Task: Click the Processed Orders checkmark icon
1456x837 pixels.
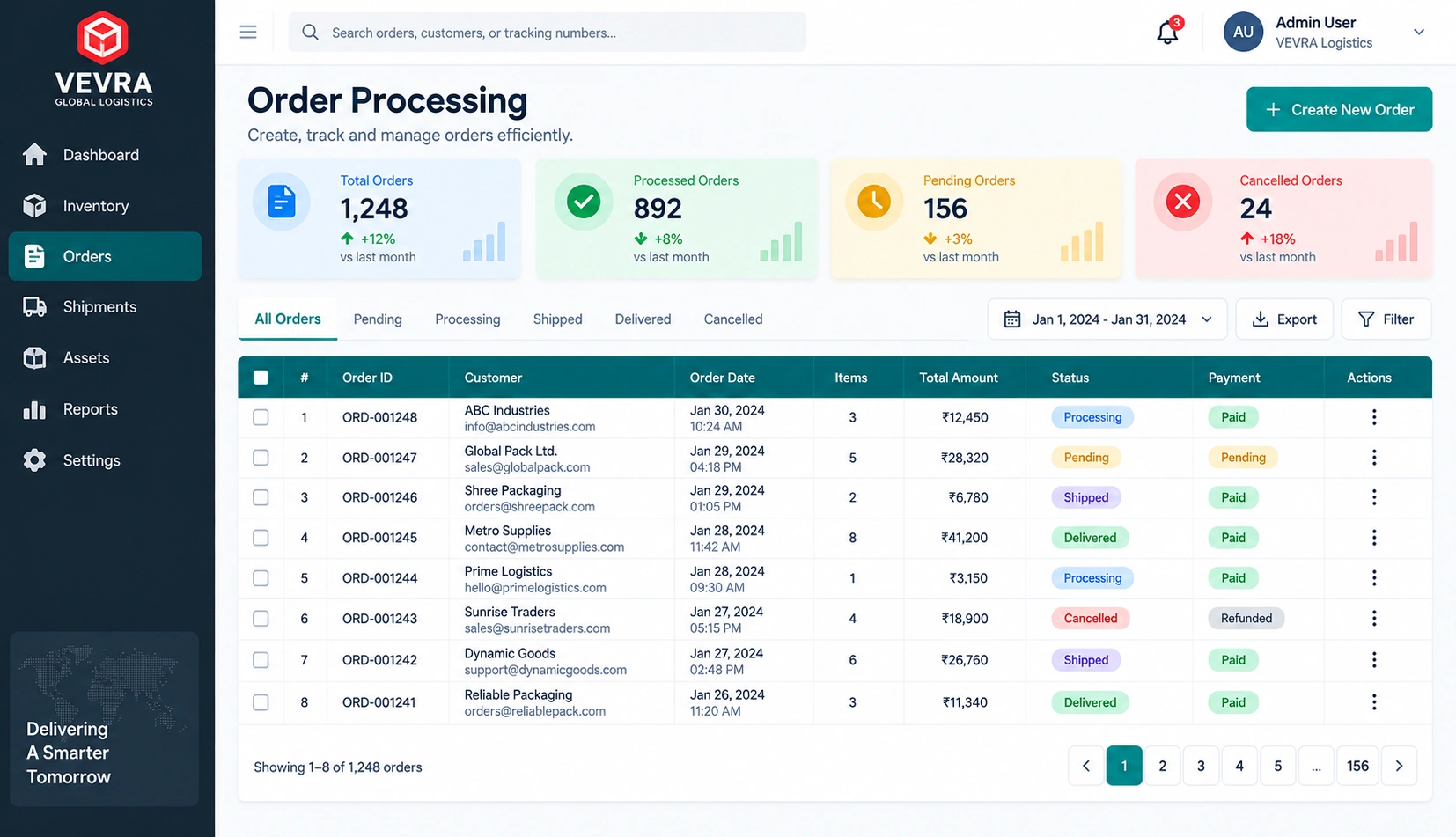Action: click(x=583, y=202)
